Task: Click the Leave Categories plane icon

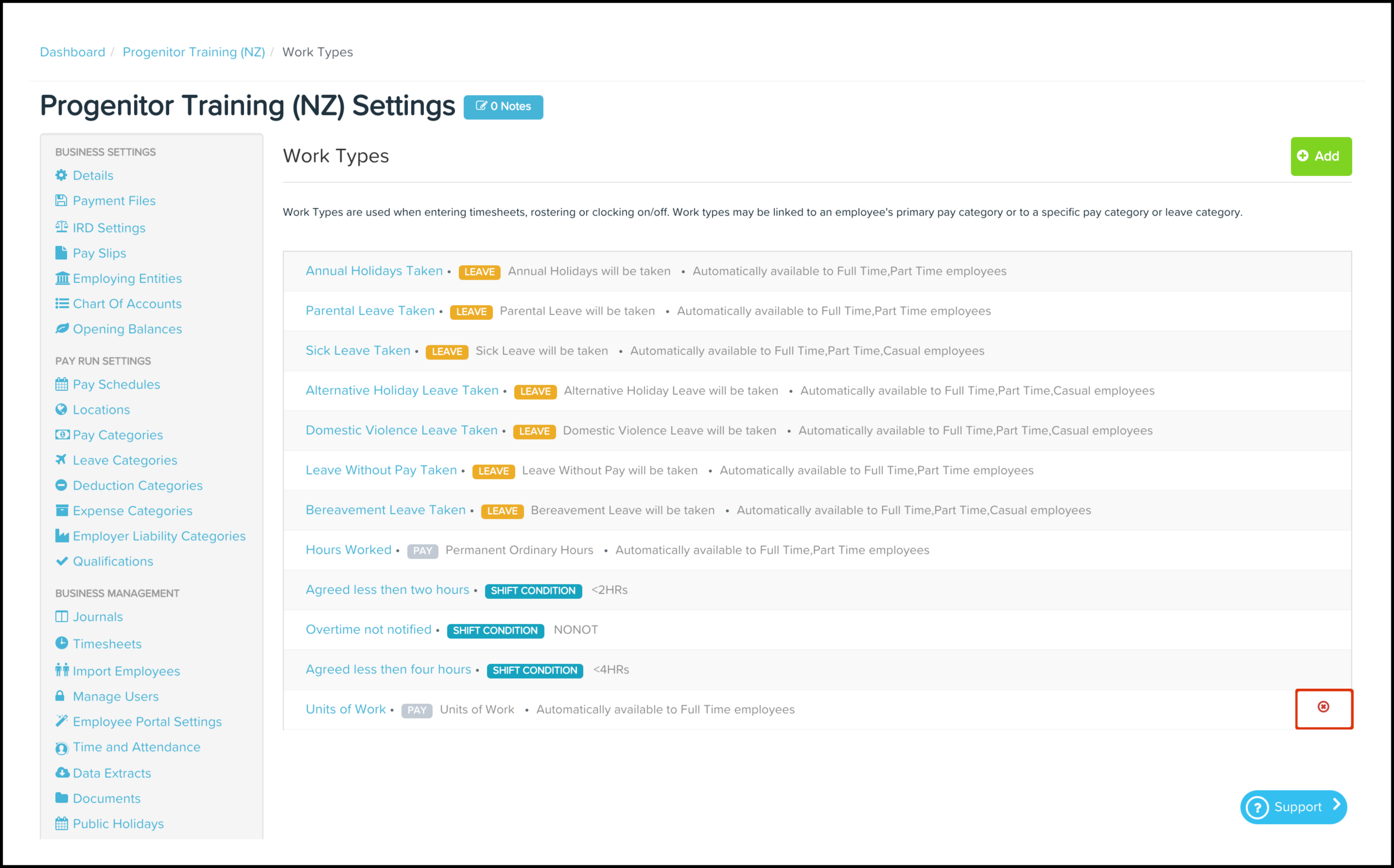Action: click(x=61, y=460)
